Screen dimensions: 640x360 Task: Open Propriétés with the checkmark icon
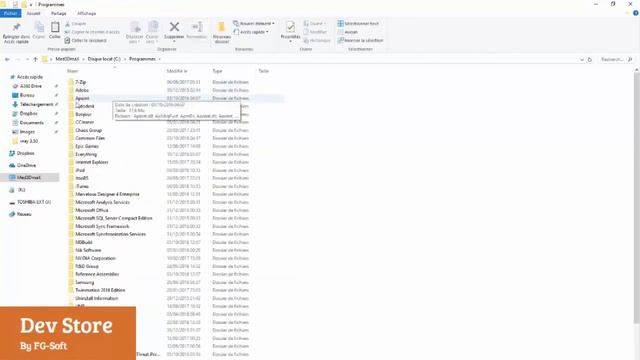(x=290, y=27)
